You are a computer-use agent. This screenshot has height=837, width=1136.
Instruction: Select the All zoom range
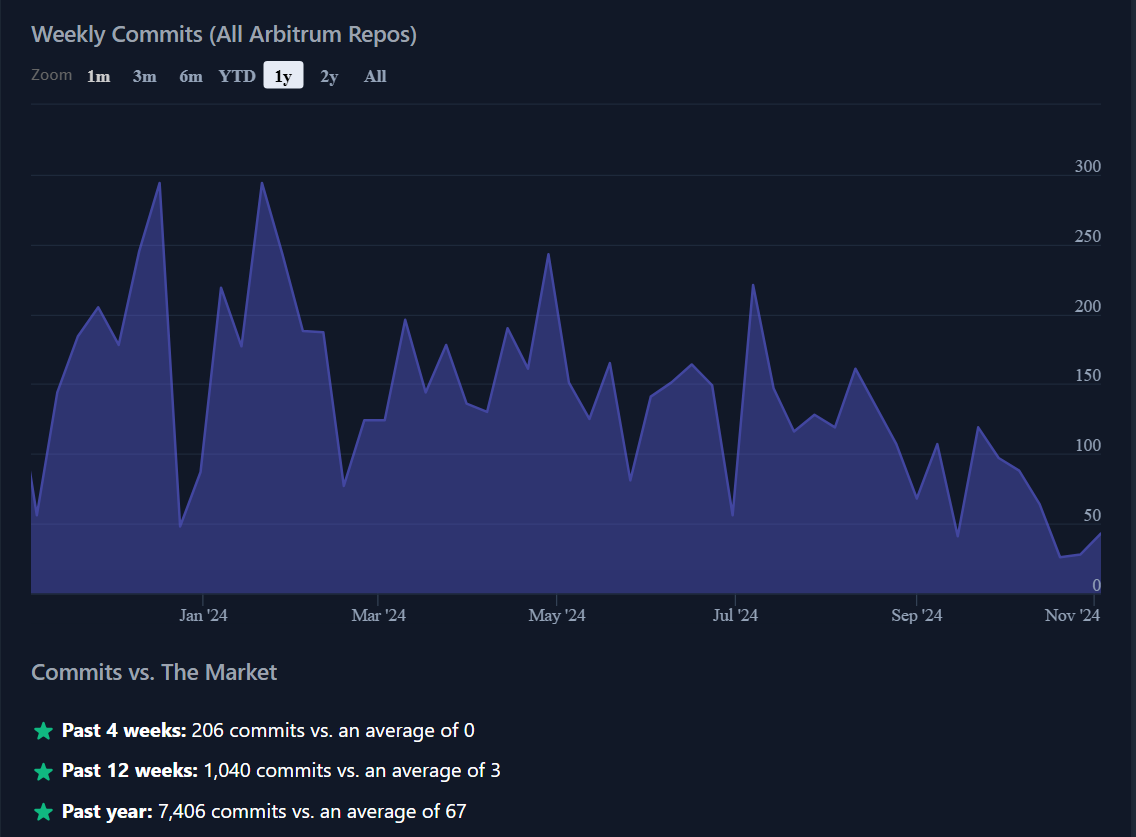(x=374, y=75)
